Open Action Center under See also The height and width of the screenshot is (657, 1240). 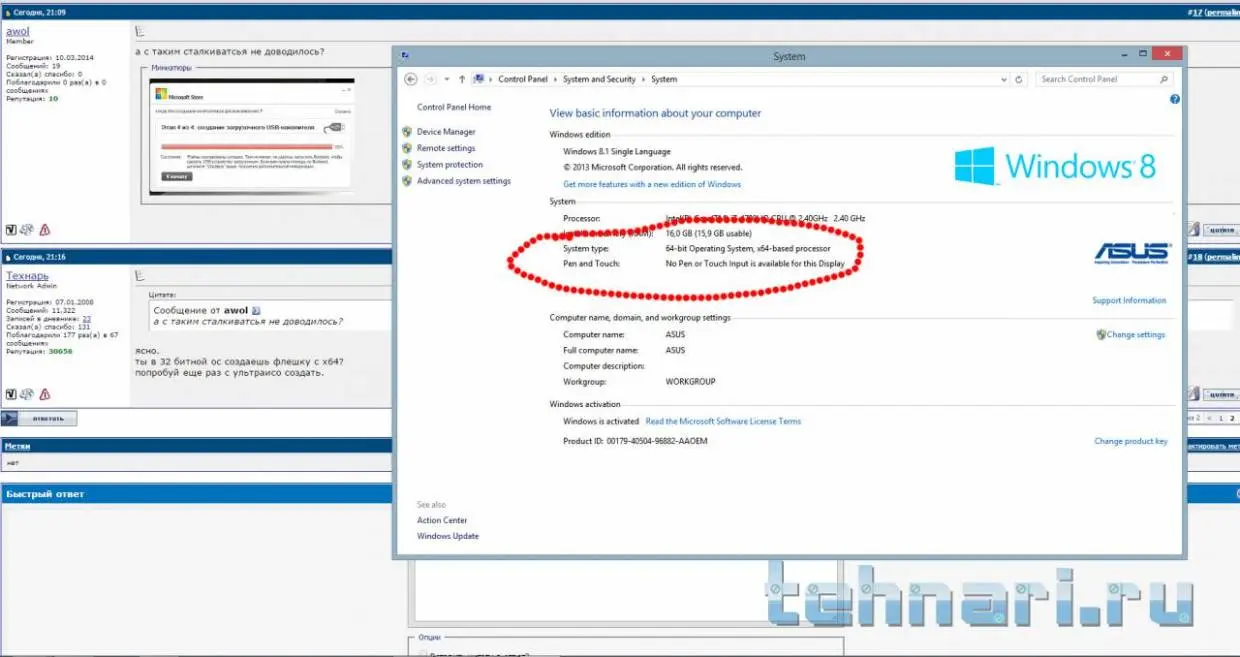point(442,520)
